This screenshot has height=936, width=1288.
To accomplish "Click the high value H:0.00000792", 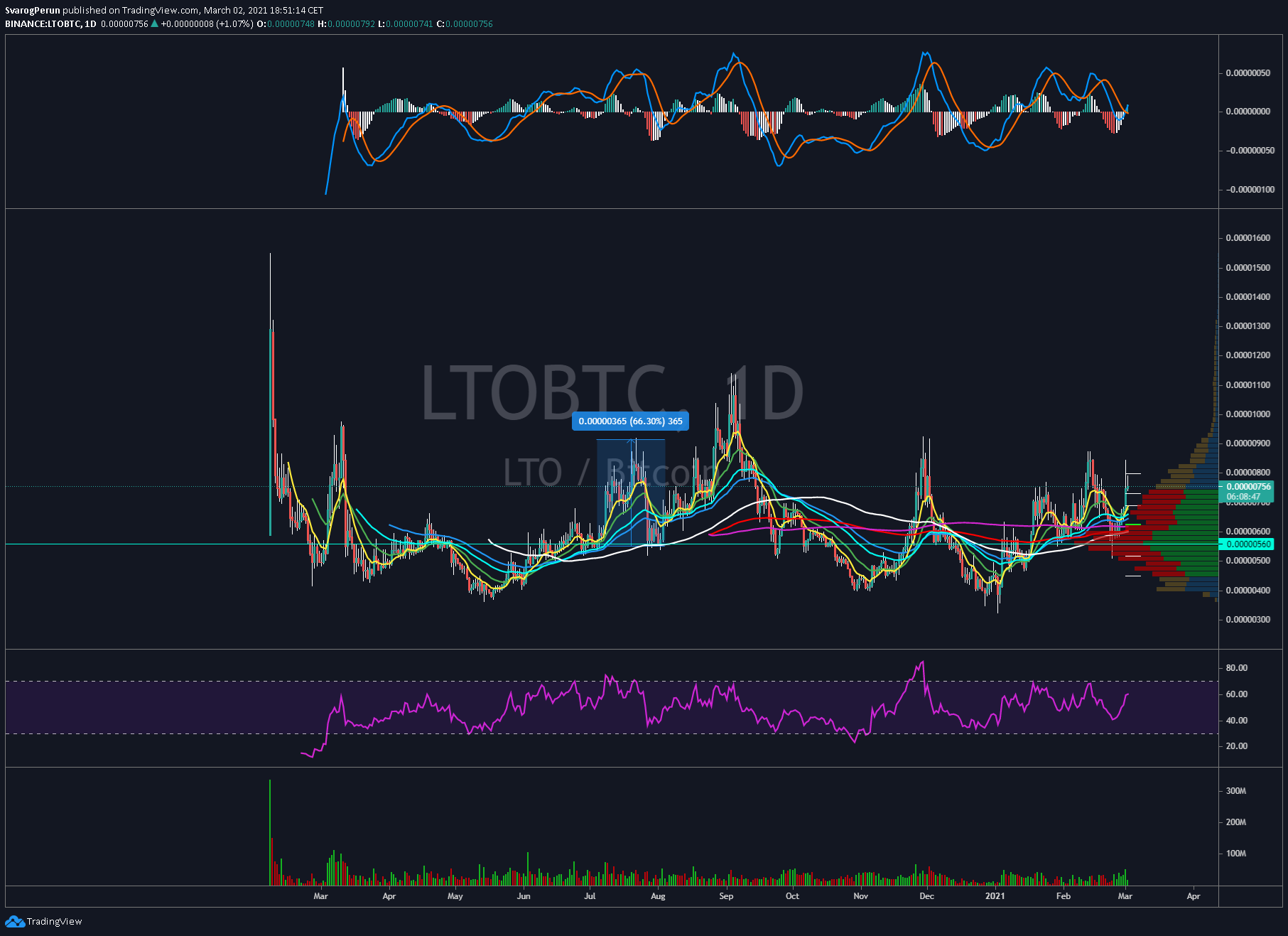I will point(346,23).
